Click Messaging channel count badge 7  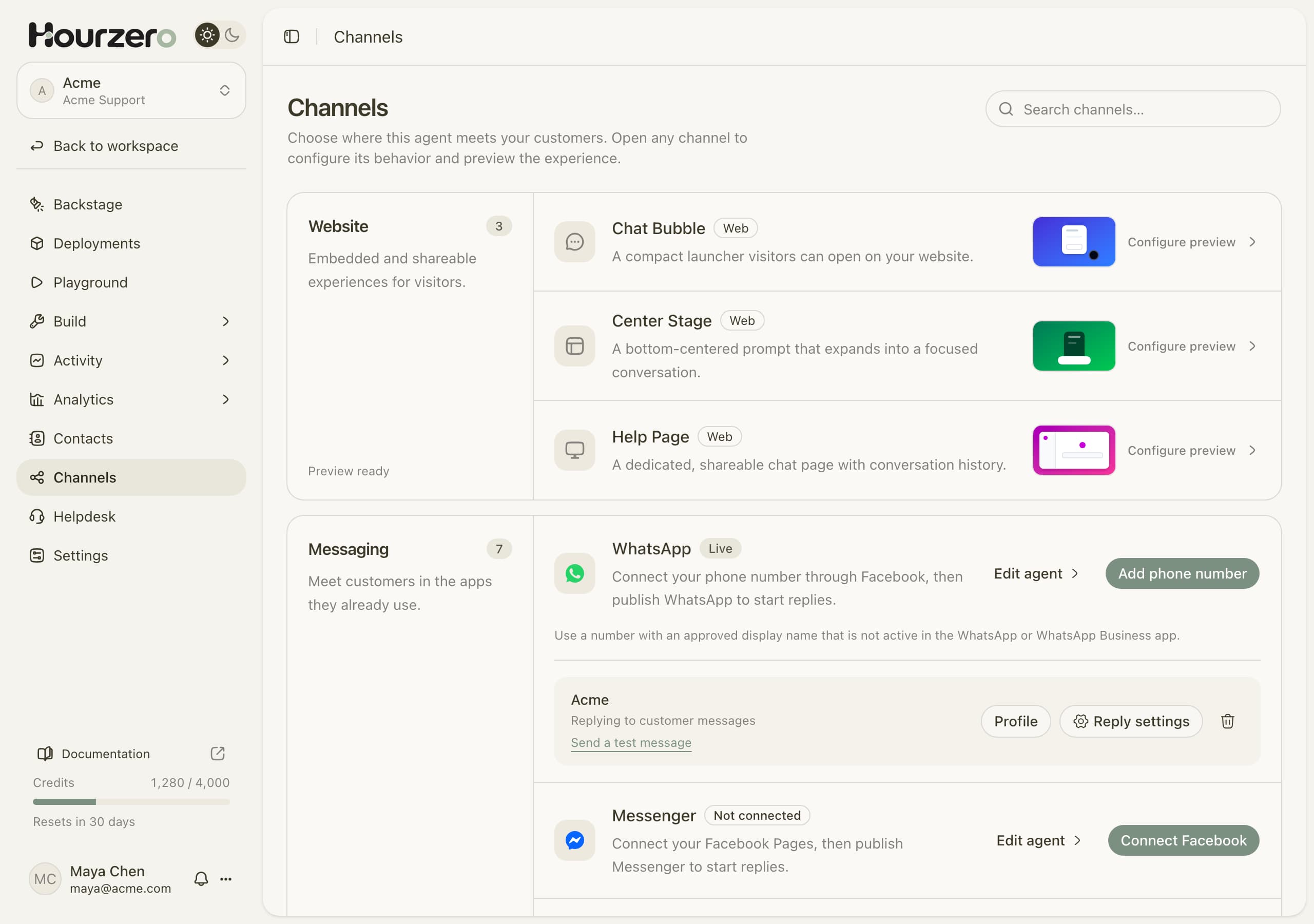click(498, 549)
